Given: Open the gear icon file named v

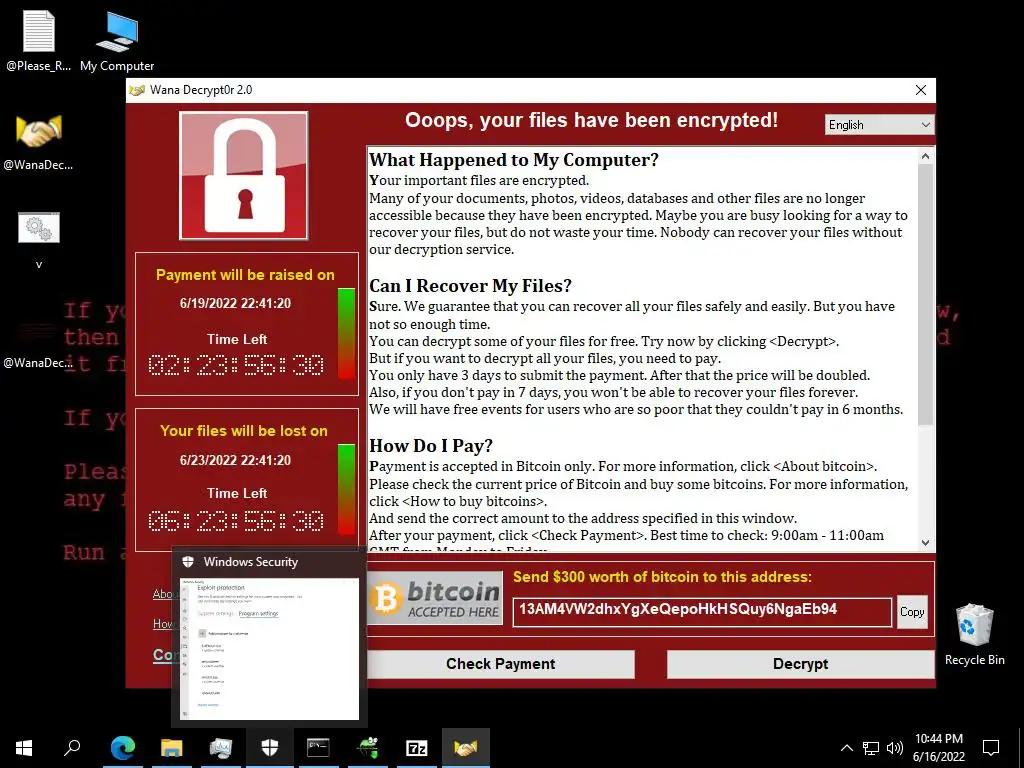Looking at the screenshot, I should (39, 238).
